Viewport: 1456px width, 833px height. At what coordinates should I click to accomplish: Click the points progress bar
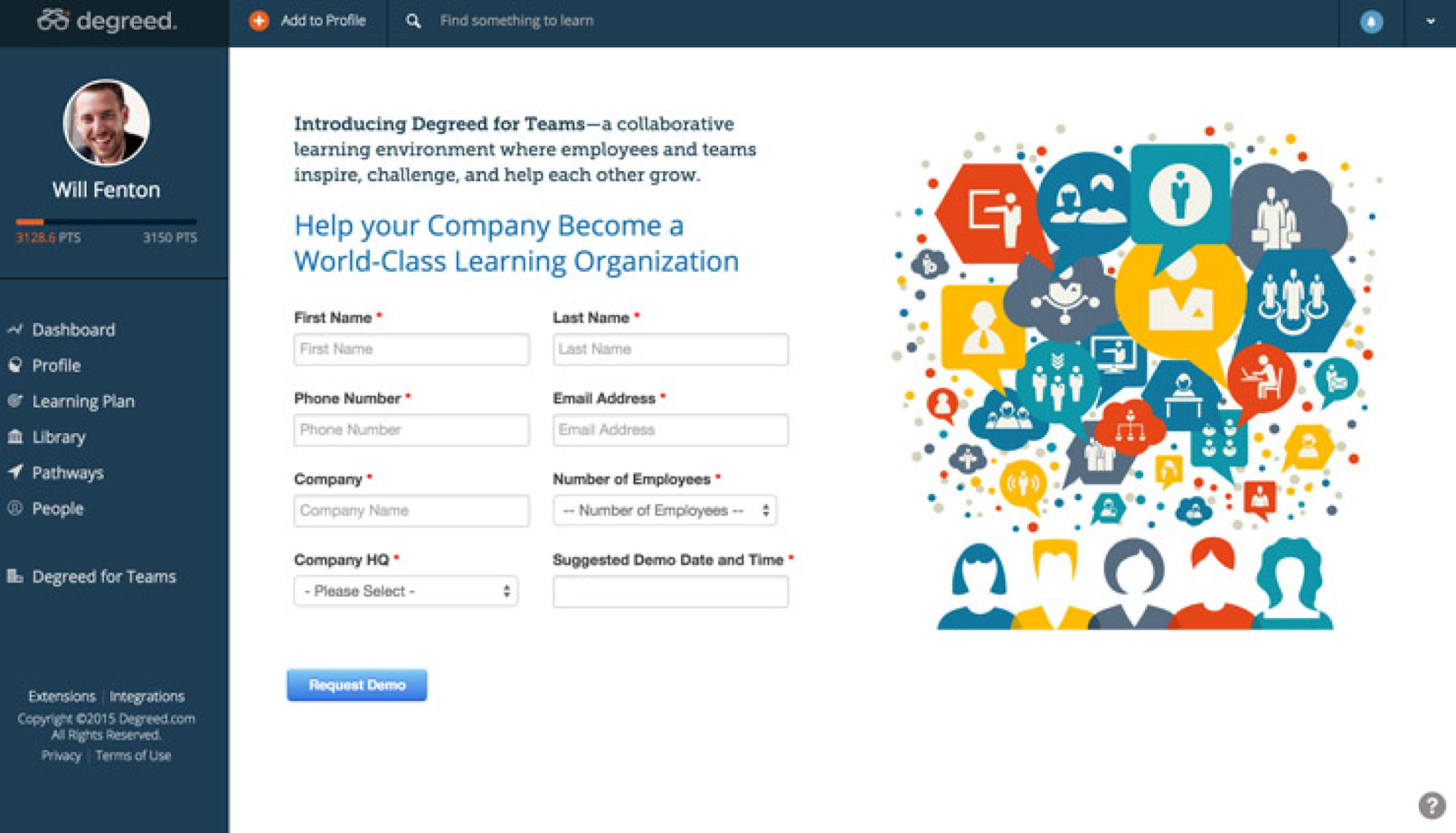106,222
